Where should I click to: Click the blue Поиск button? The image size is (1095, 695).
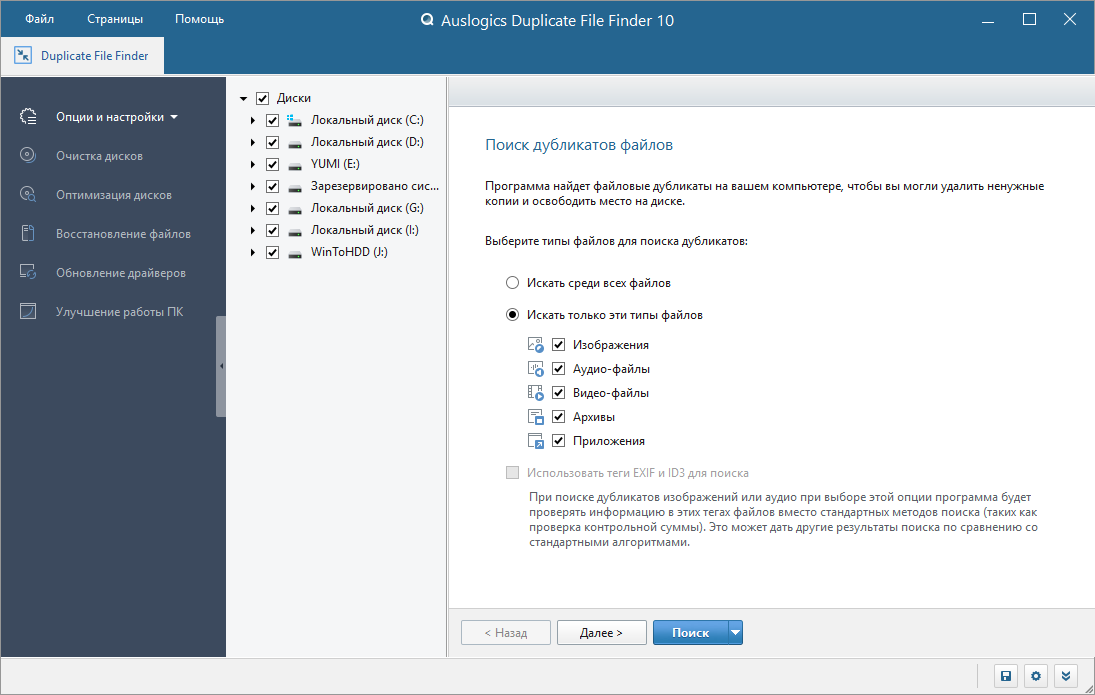click(x=691, y=632)
